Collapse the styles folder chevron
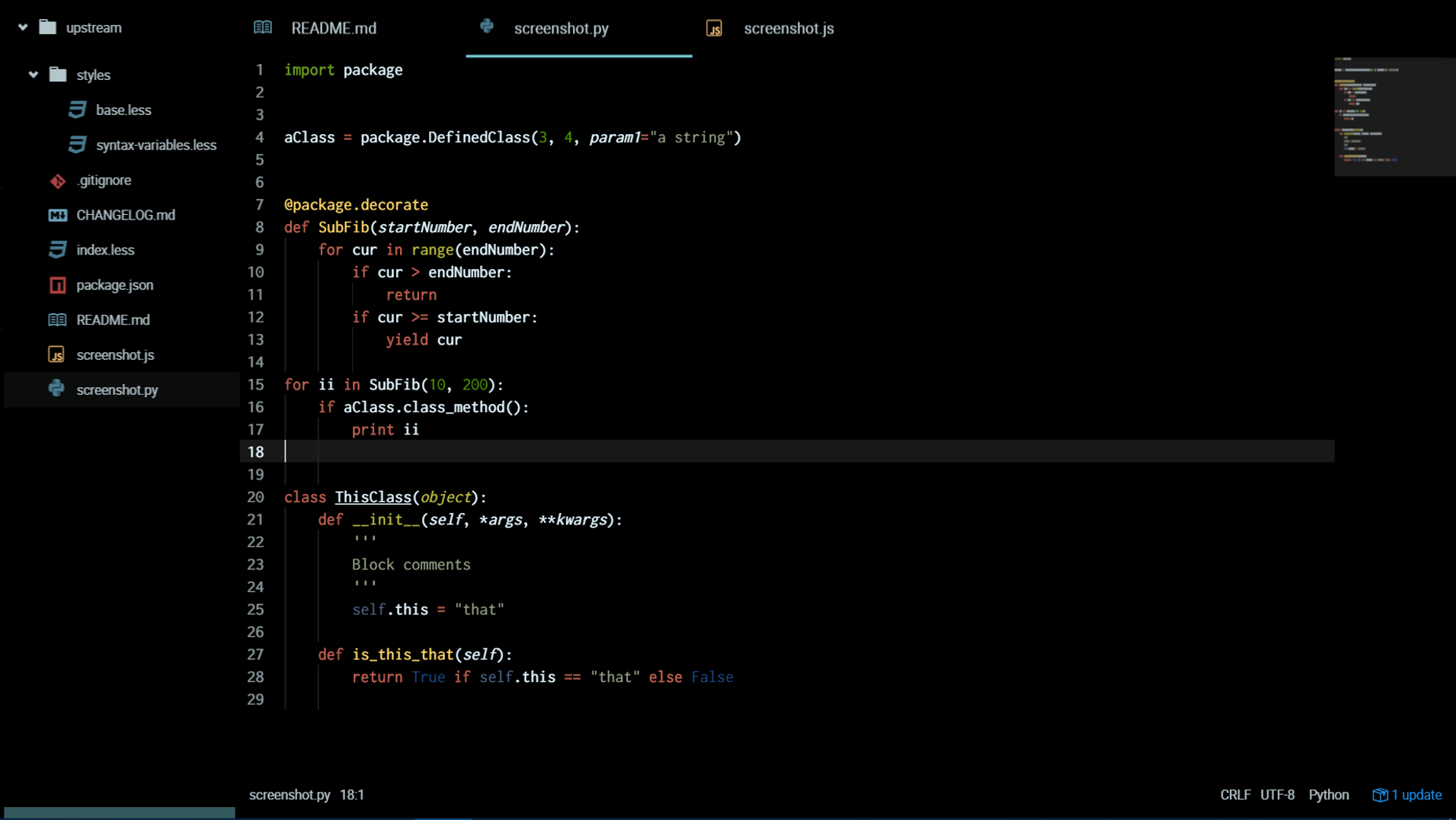 click(34, 75)
